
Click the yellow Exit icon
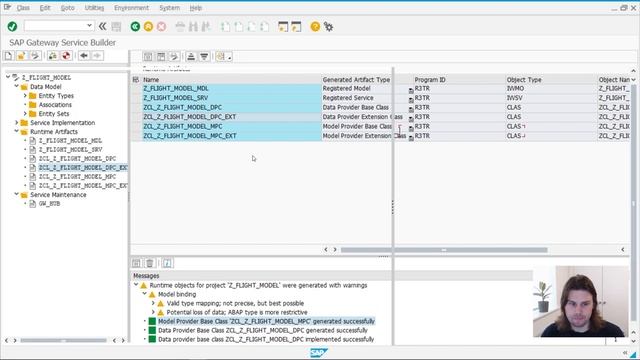tap(148, 27)
